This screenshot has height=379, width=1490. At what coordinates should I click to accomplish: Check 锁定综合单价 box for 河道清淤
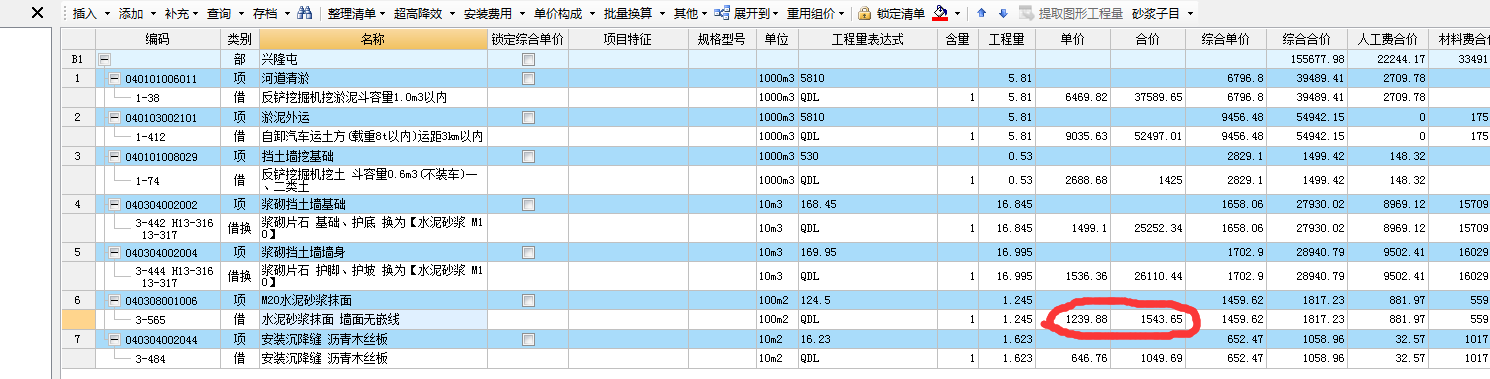click(x=528, y=78)
